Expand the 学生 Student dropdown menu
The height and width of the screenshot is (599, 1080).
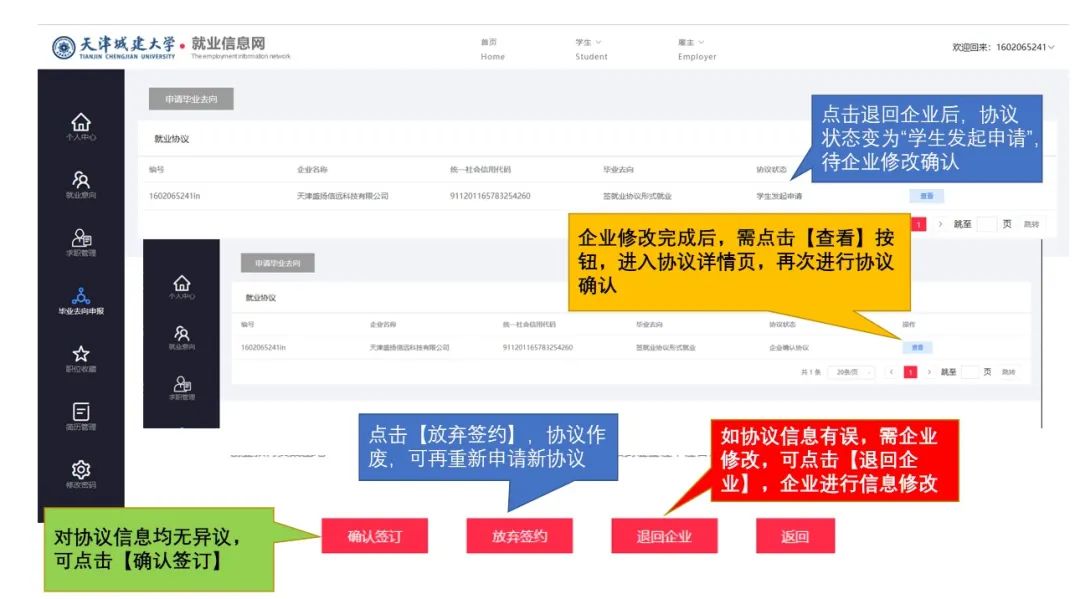coord(590,48)
